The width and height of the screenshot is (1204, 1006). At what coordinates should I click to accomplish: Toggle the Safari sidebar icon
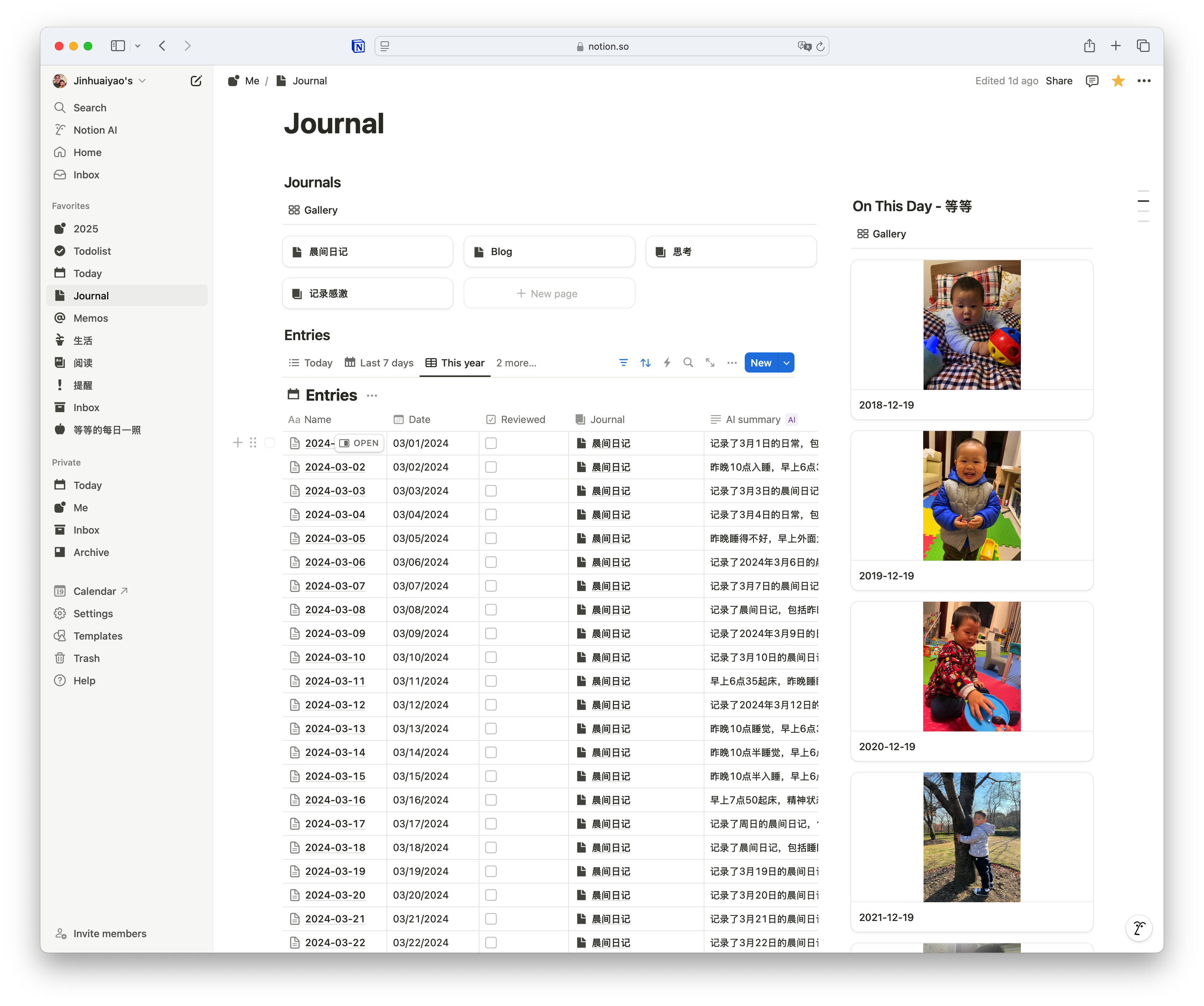coord(118,46)
